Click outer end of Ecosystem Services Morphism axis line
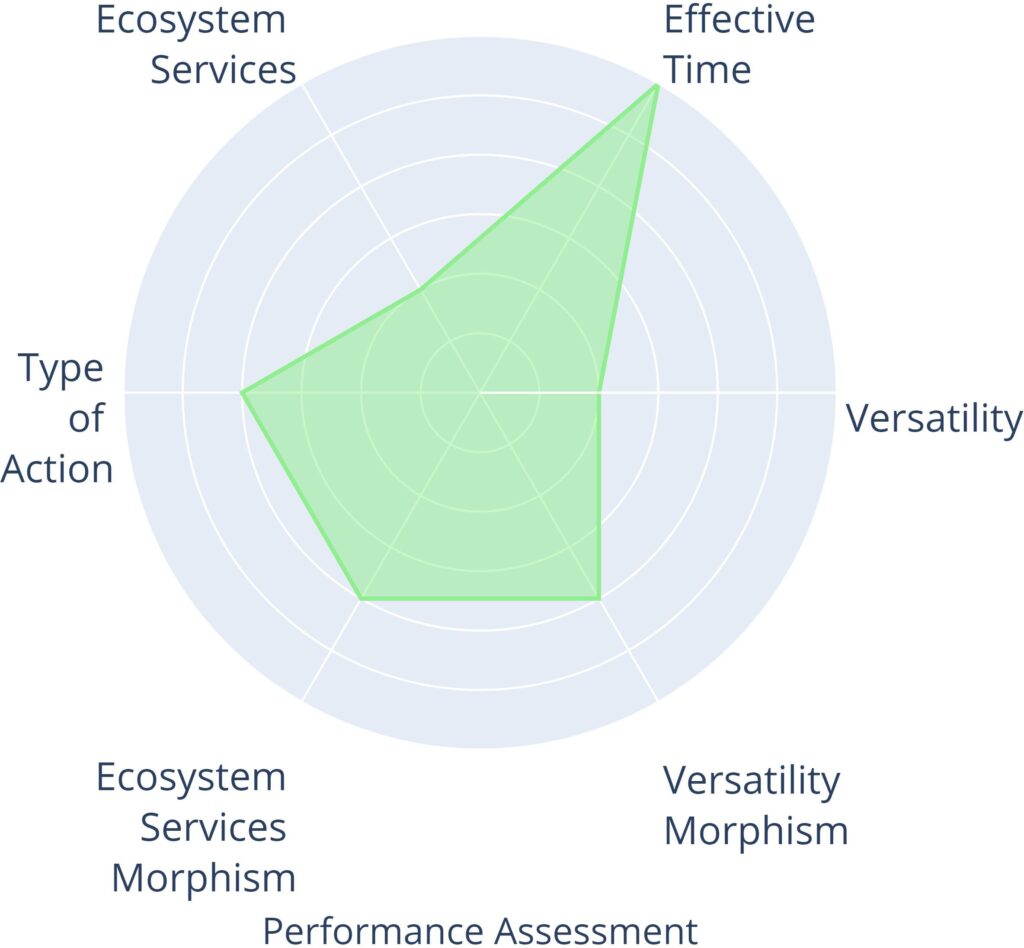The width and height of the screenshot is (1024, 948). pyautogui.click(x=303, y=699)
